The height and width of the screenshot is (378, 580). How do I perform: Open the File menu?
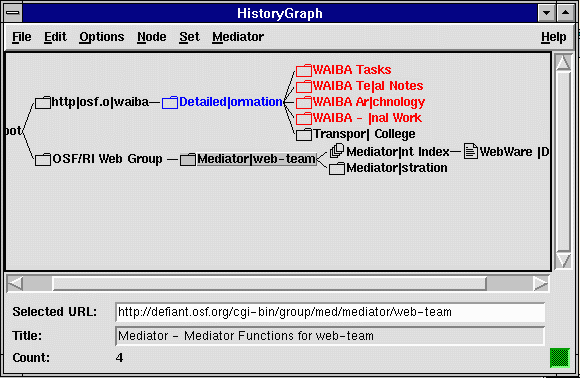pos(21,37)
